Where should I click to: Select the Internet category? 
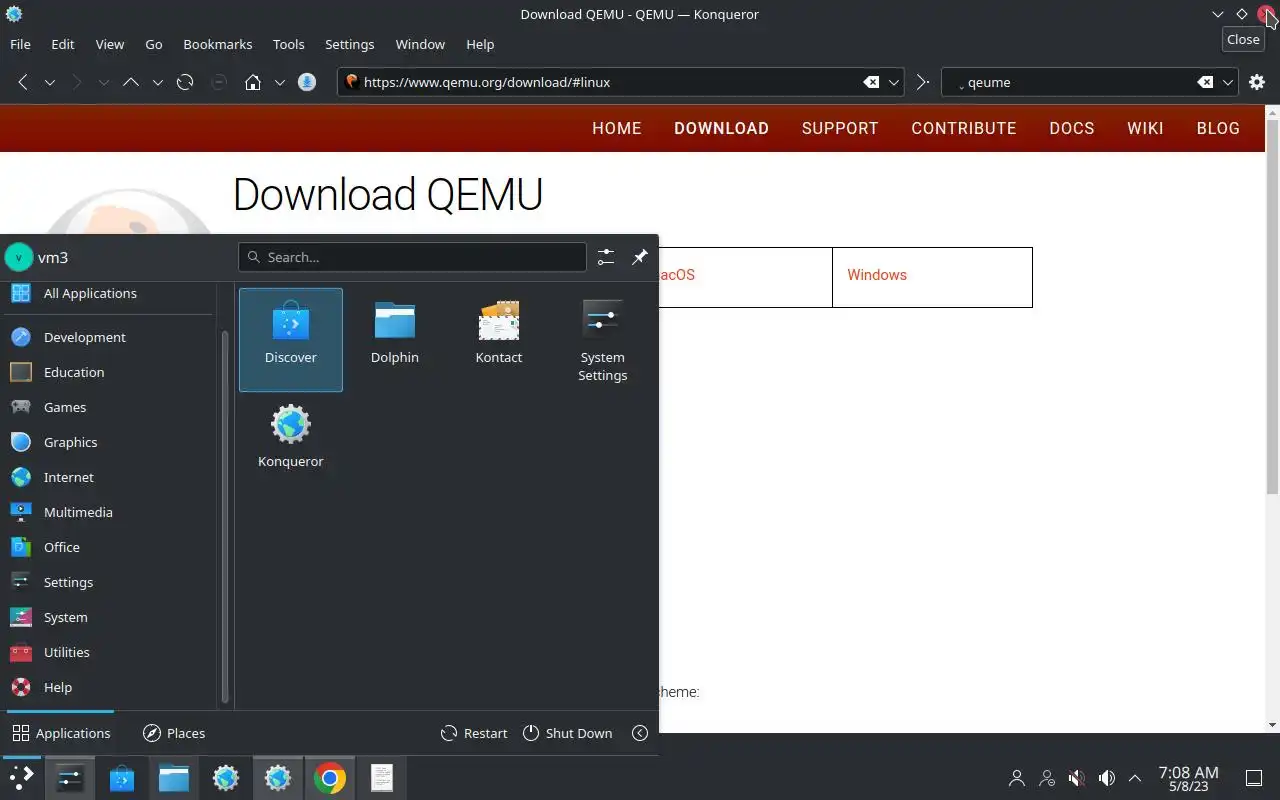[x=108, y=477]
